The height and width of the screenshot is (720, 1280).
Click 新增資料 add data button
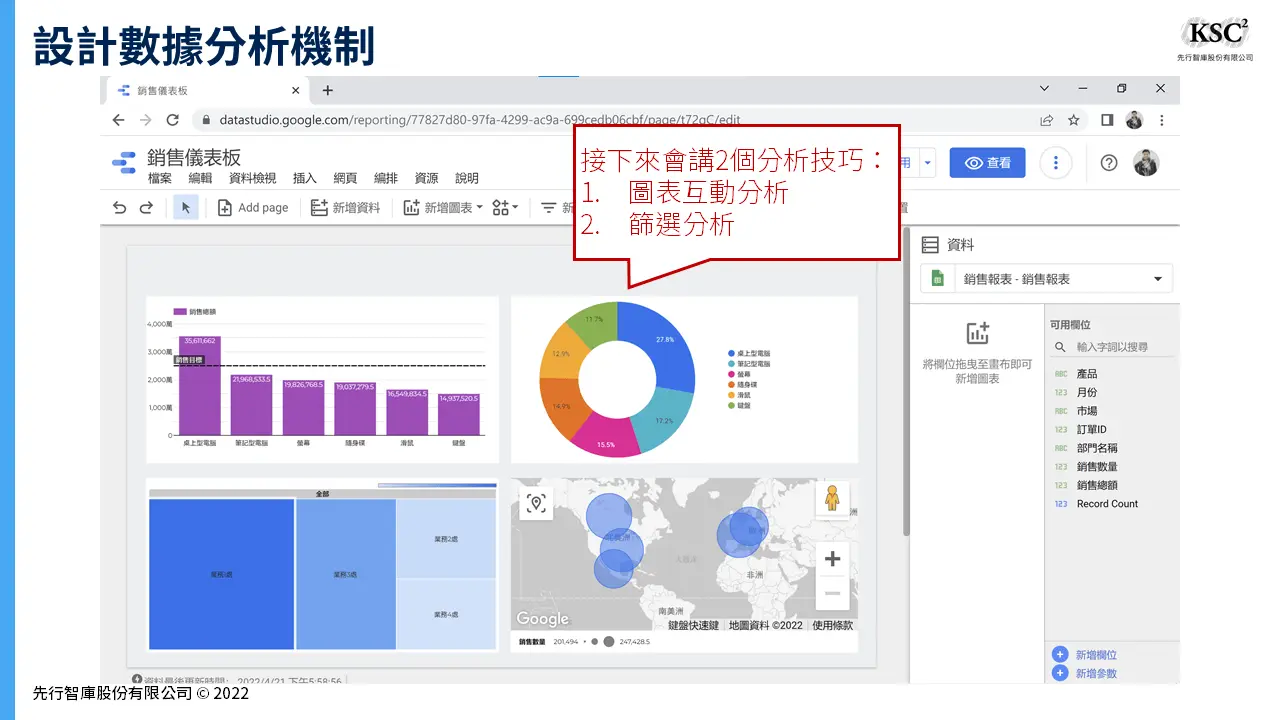(345, 207)
